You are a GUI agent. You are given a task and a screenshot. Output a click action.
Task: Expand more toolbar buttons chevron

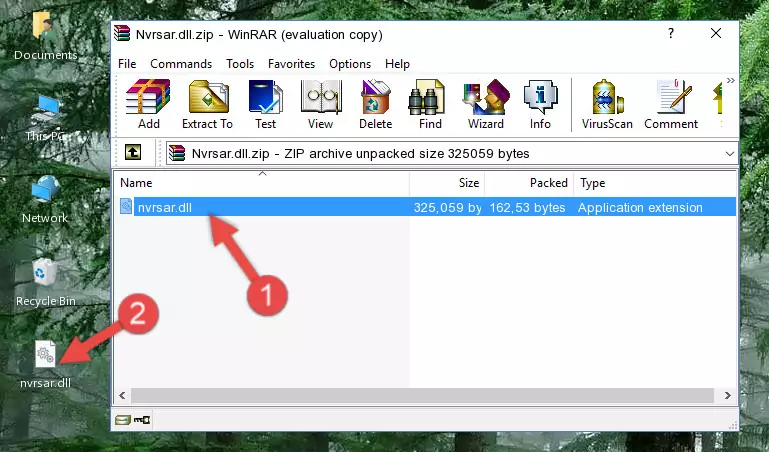coord(731,81)
